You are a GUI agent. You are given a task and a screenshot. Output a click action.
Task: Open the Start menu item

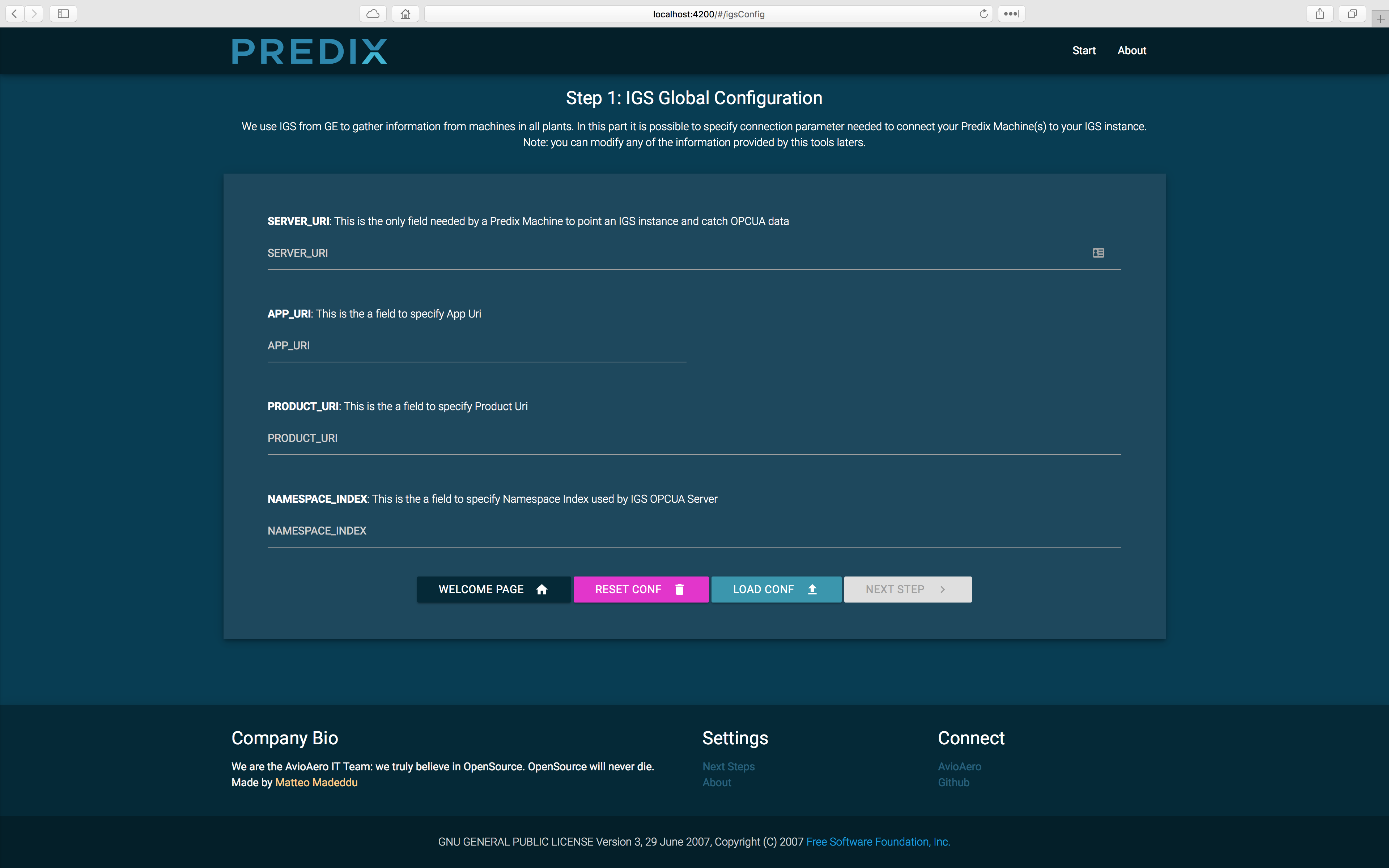pos(1084,51)
